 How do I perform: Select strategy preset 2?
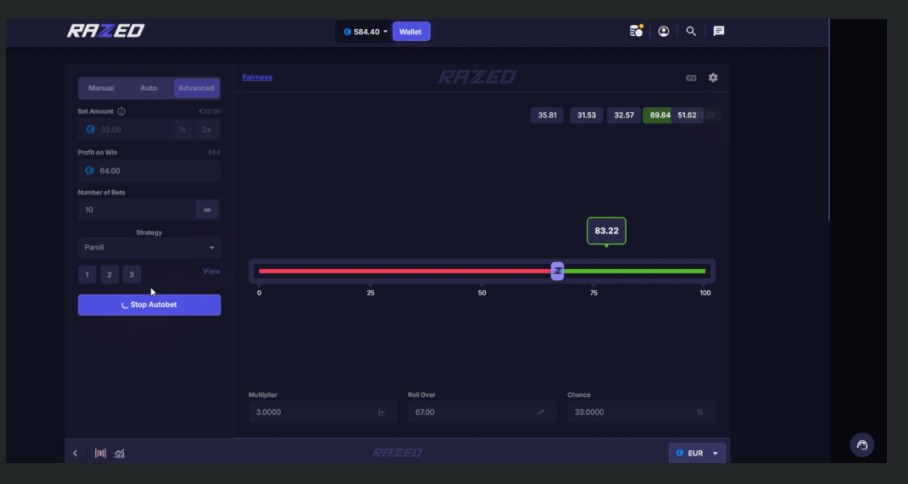(109, 274)
